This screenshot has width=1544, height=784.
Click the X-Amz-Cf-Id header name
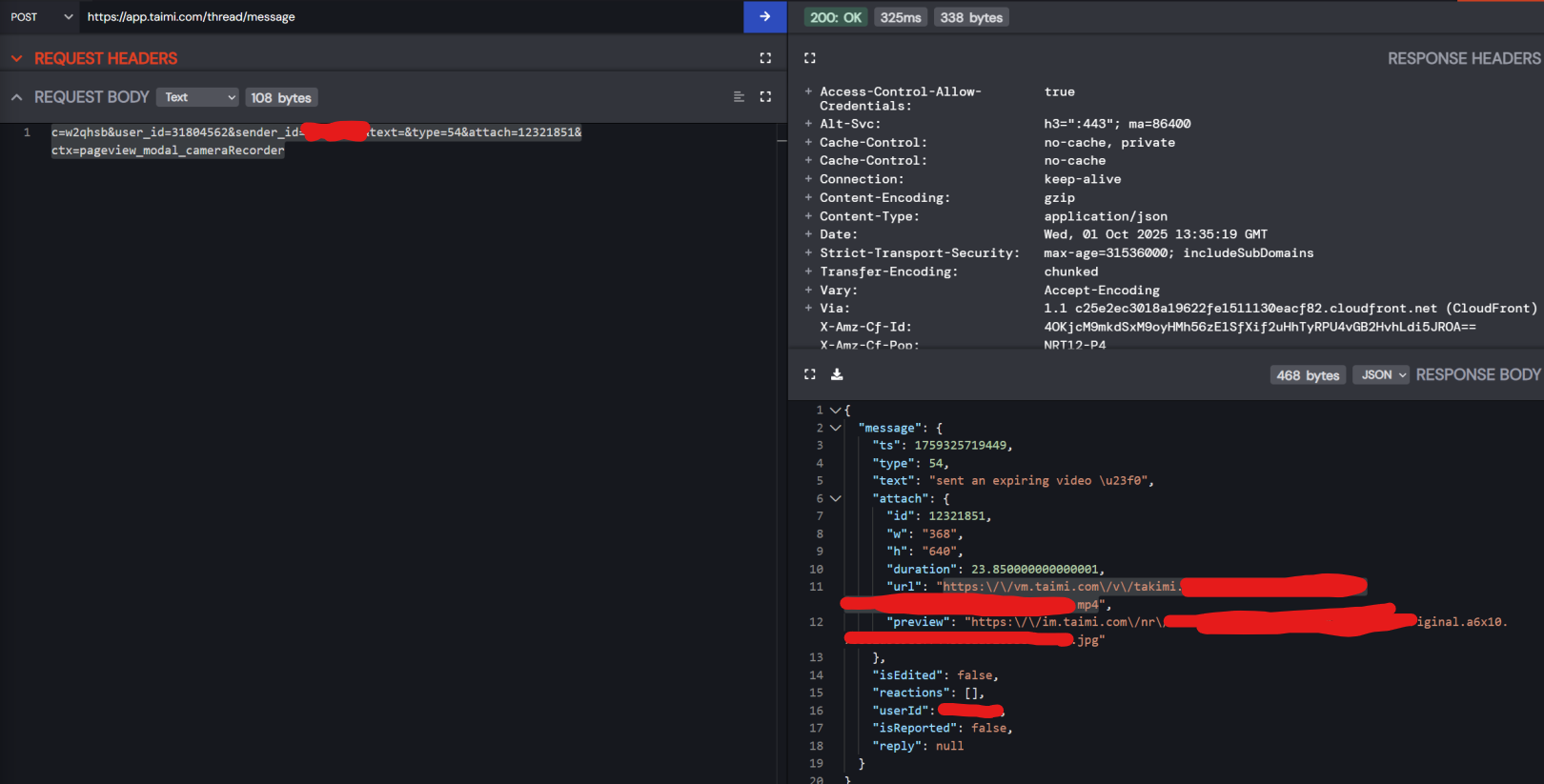(865, 327)
